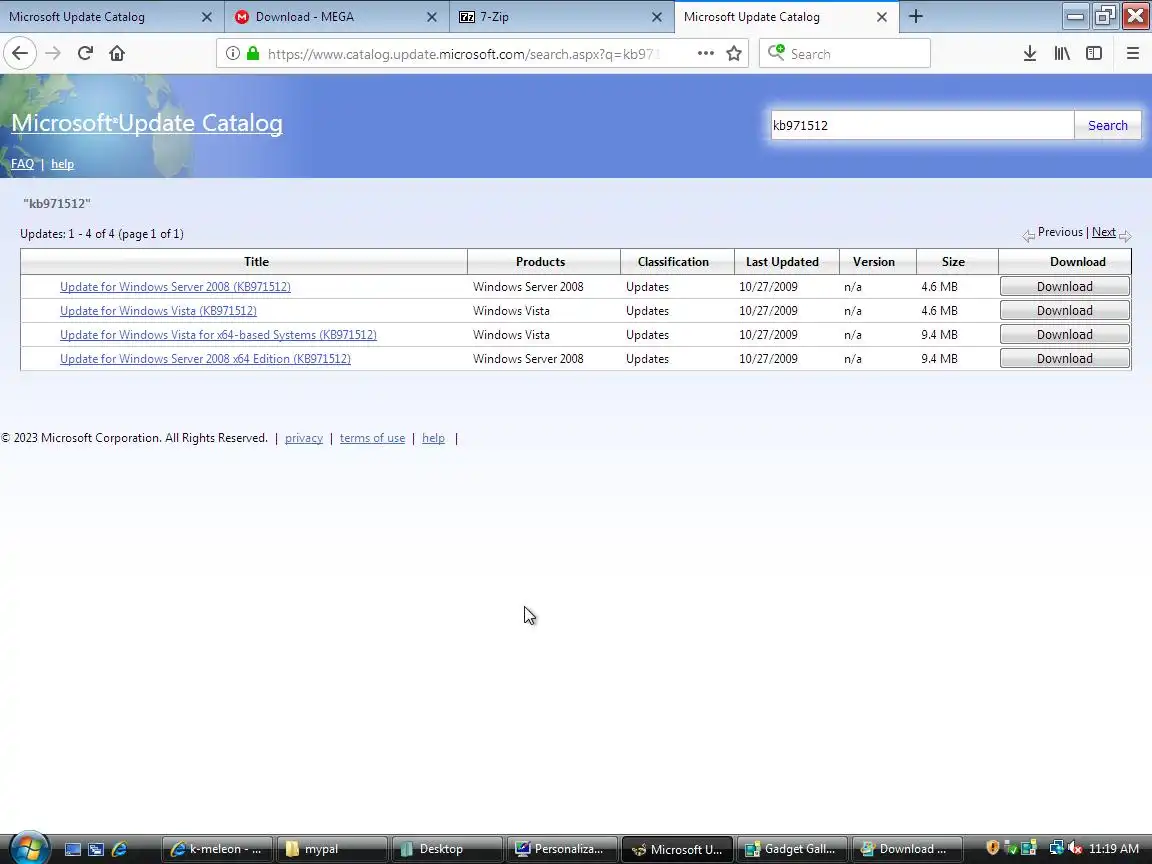Switch to Personalization taskbar window
This screenshot has height=864, width=1152.
[x=563, y=849]
